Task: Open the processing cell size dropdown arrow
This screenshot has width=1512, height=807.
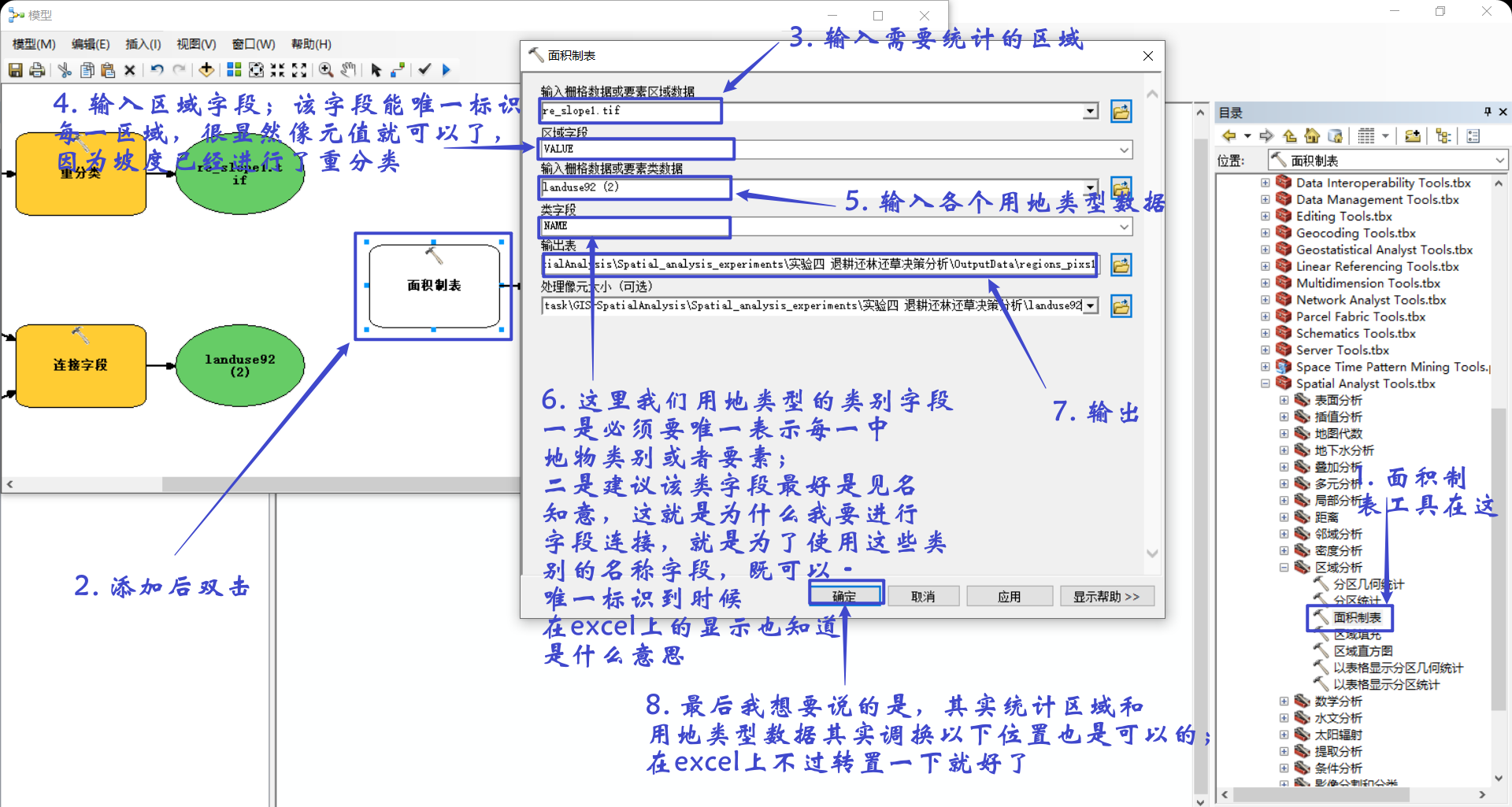Action: (x=1091, y=305)
